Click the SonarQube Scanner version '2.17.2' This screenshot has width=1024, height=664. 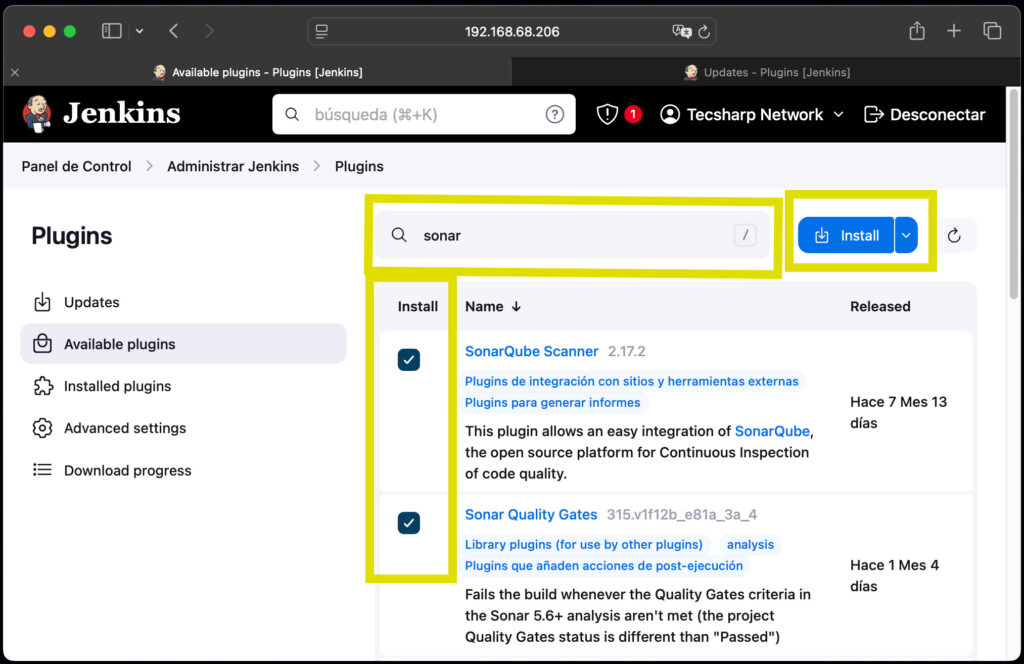click(626, 351)
